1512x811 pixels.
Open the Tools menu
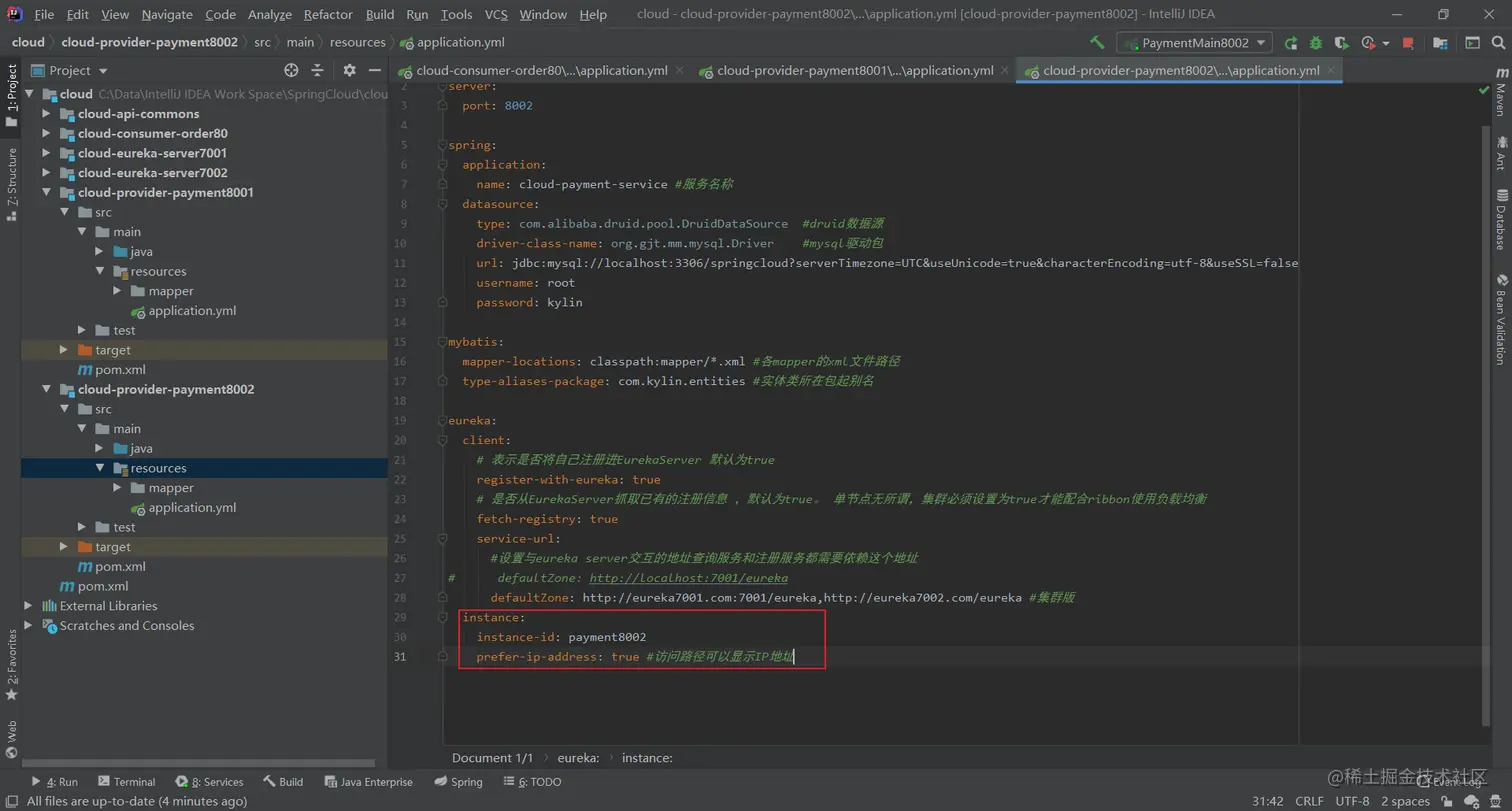coord(456,14)
